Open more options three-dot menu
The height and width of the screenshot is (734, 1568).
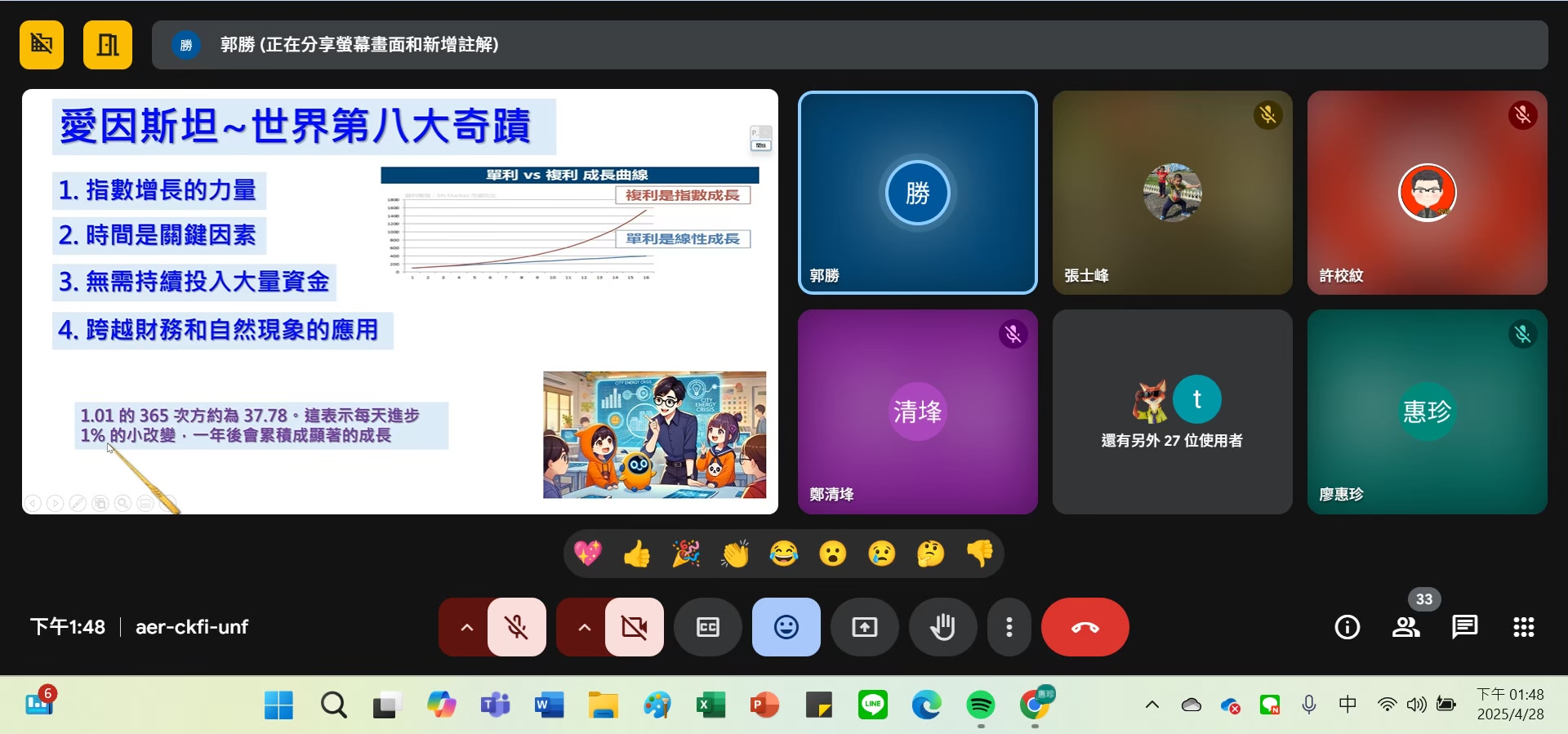coord(1009,627)
